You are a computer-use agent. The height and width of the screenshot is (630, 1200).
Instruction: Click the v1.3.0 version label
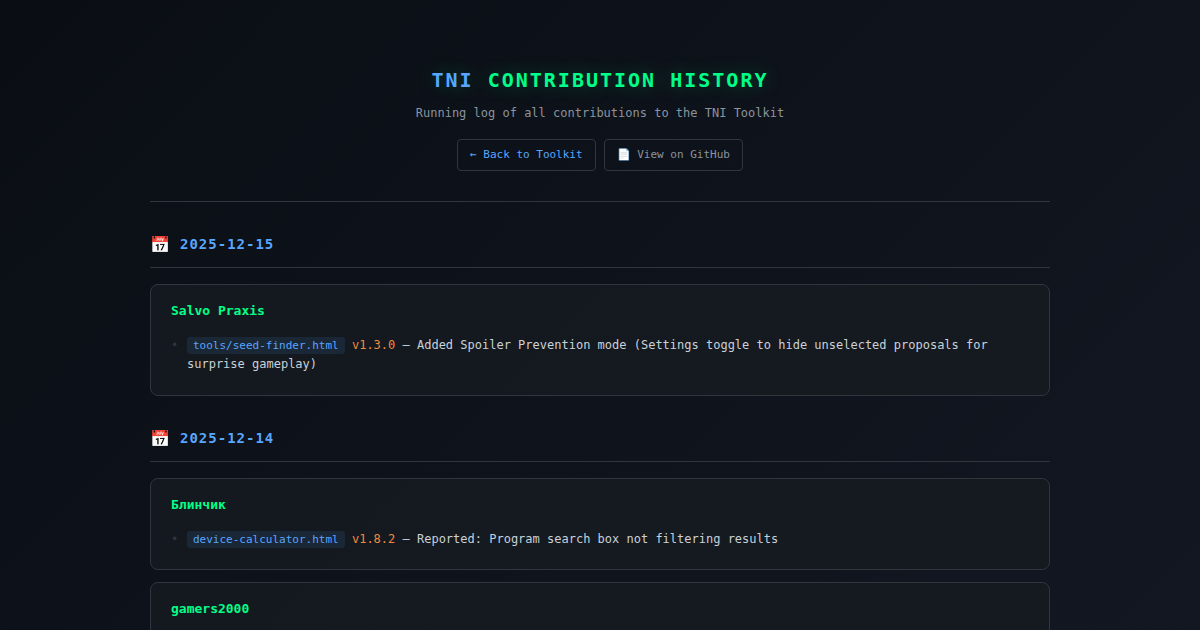pos(374,345)
